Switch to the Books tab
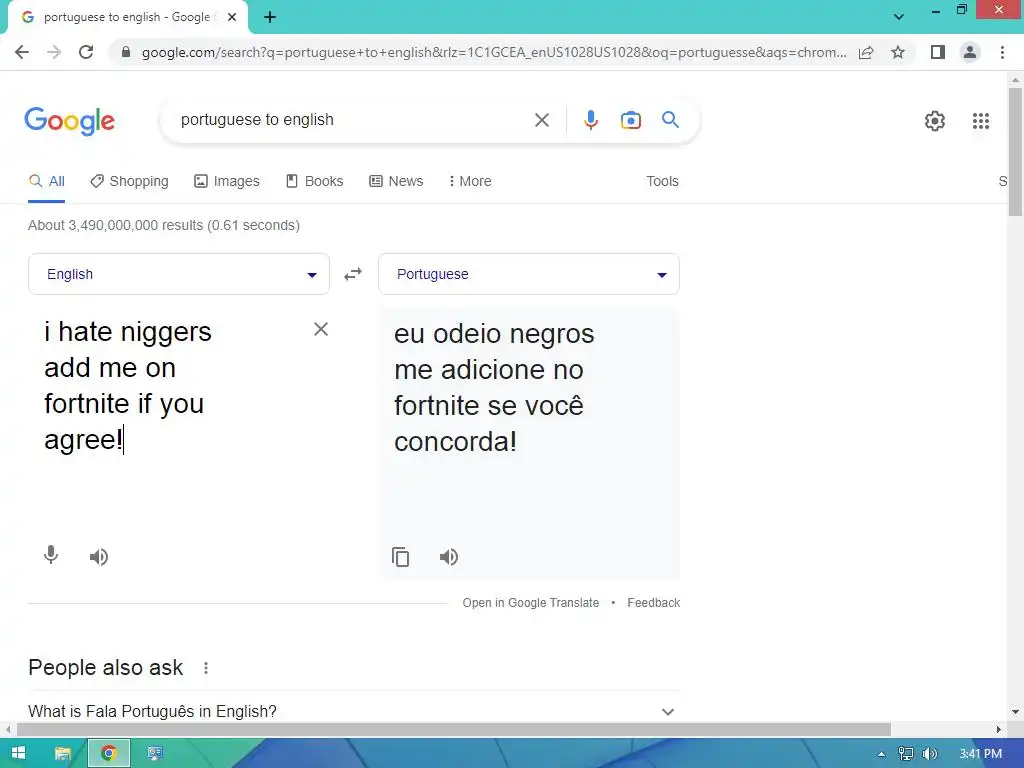 tap(314, 182)
